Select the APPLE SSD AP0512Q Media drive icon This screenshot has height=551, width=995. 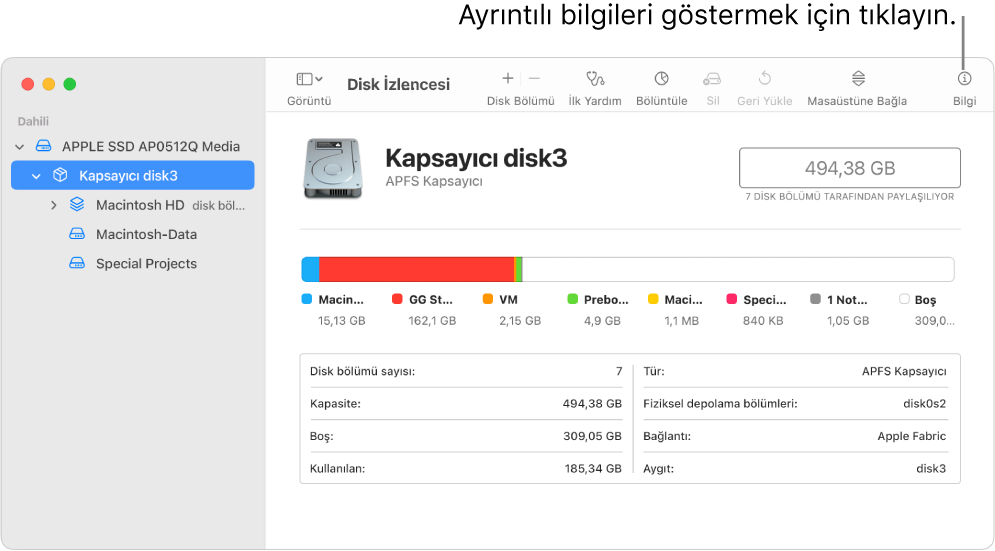pos(43,146)
